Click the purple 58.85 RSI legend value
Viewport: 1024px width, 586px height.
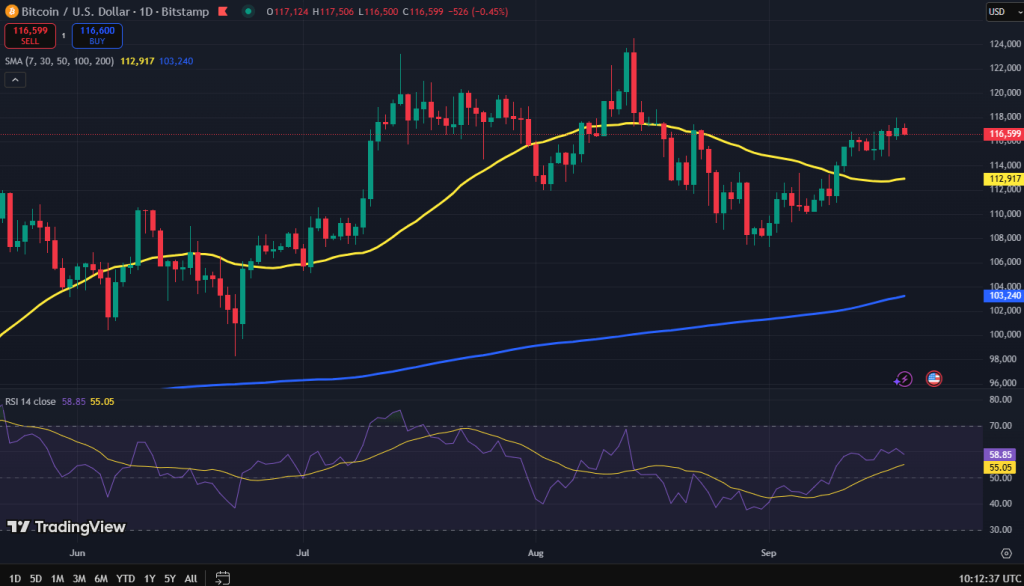(x=74, y=401)
